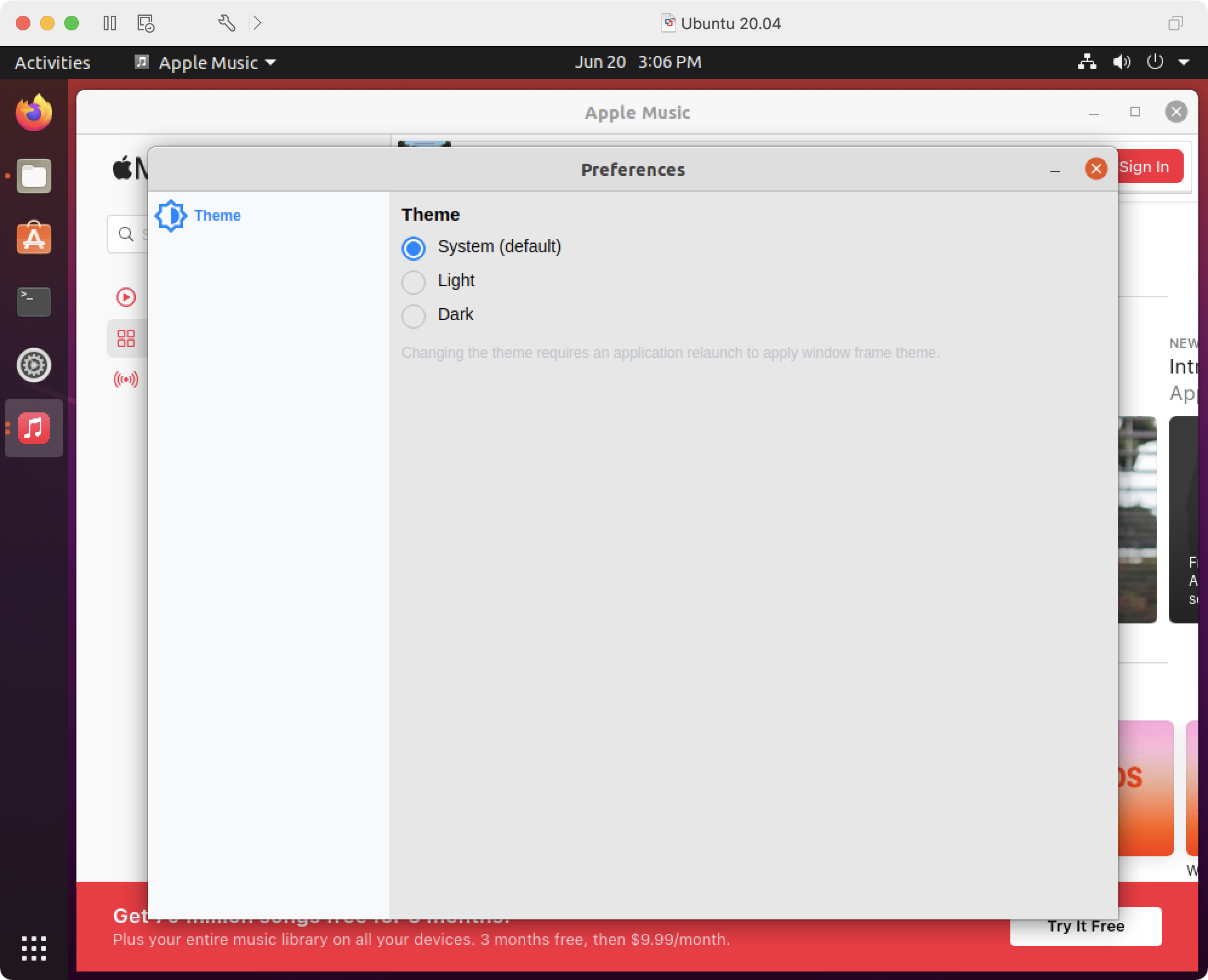Open network status icon in top bar

(x=1087, y=62)
